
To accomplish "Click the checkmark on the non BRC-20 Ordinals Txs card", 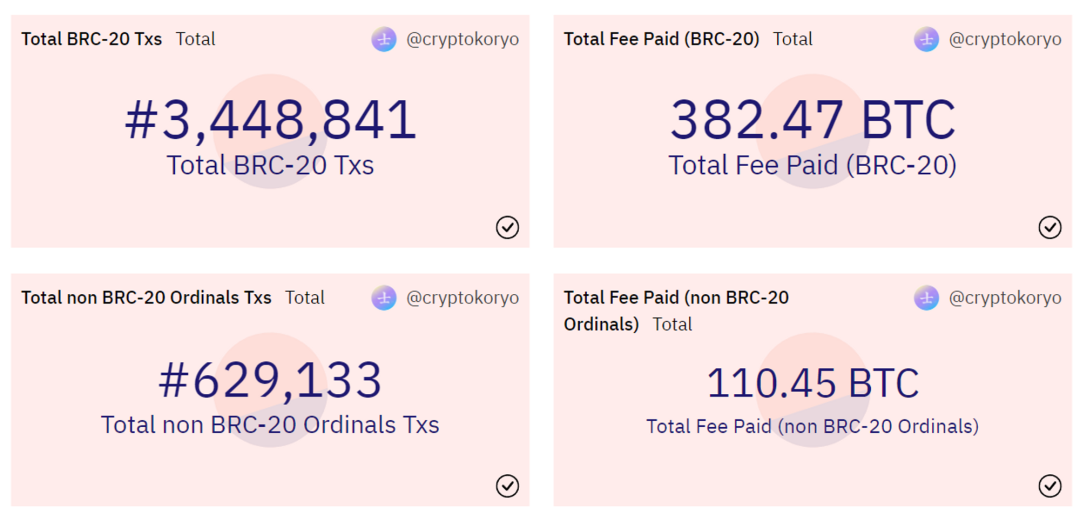I will [507, 486].
